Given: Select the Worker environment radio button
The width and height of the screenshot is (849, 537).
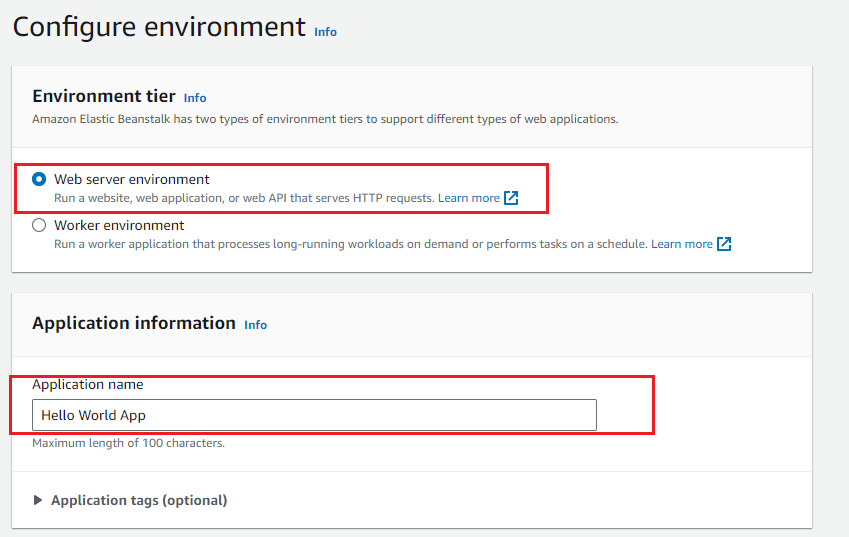Looking at the screenshot, I should coord(39,226).
